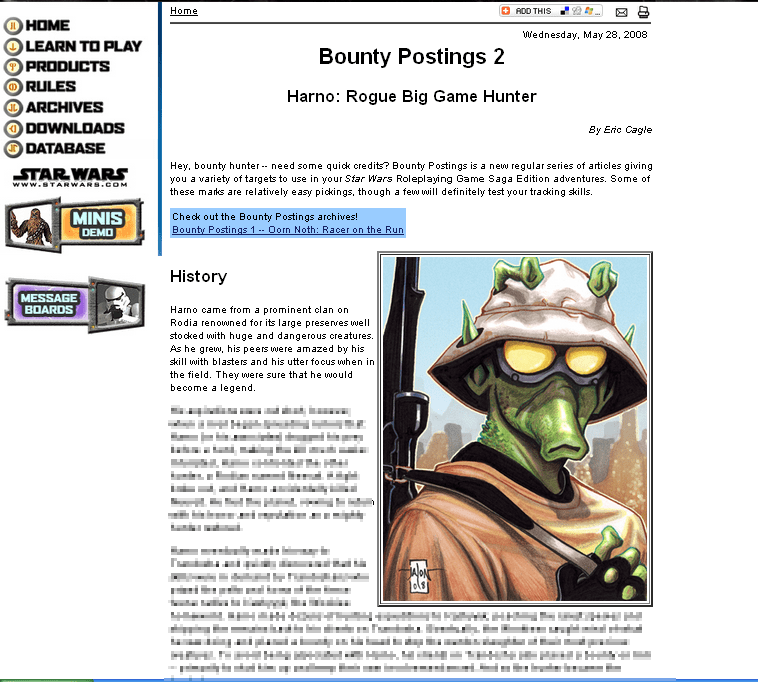
Task: Click the orange plus AddThis icon
Action: 506,11
